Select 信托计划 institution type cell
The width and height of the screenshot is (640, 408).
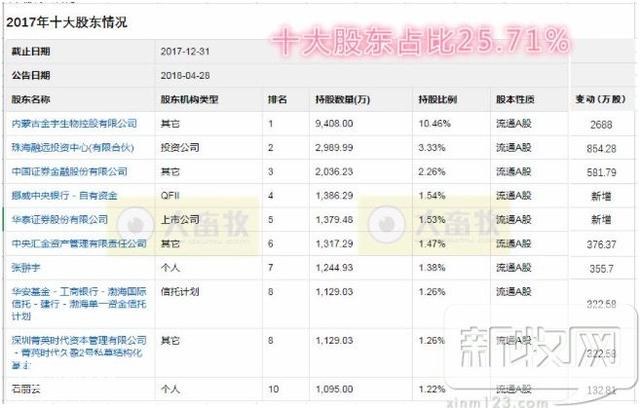(180, 292)
